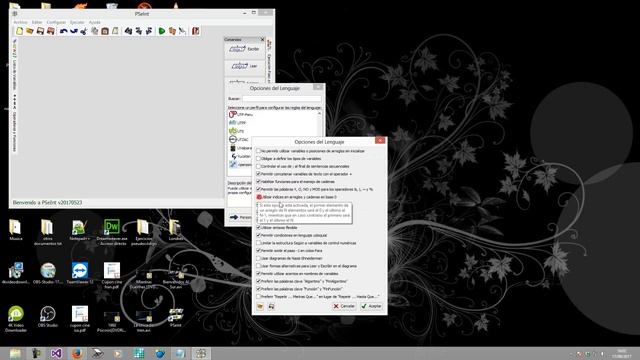The height and width of the screenshot is (360, 640).
Task: Toggle 'Permitir omitir el paso -1' checkbox
Action: pos(258,251)
